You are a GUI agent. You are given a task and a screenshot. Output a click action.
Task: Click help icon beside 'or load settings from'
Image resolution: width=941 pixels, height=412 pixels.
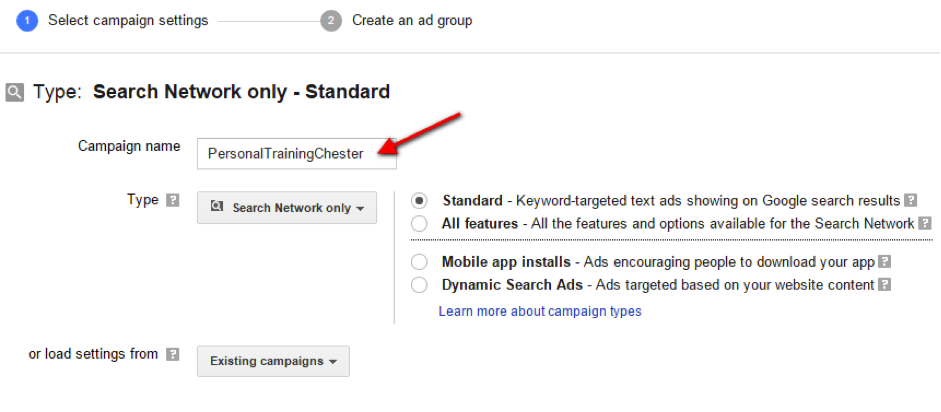tap(173, 354)
